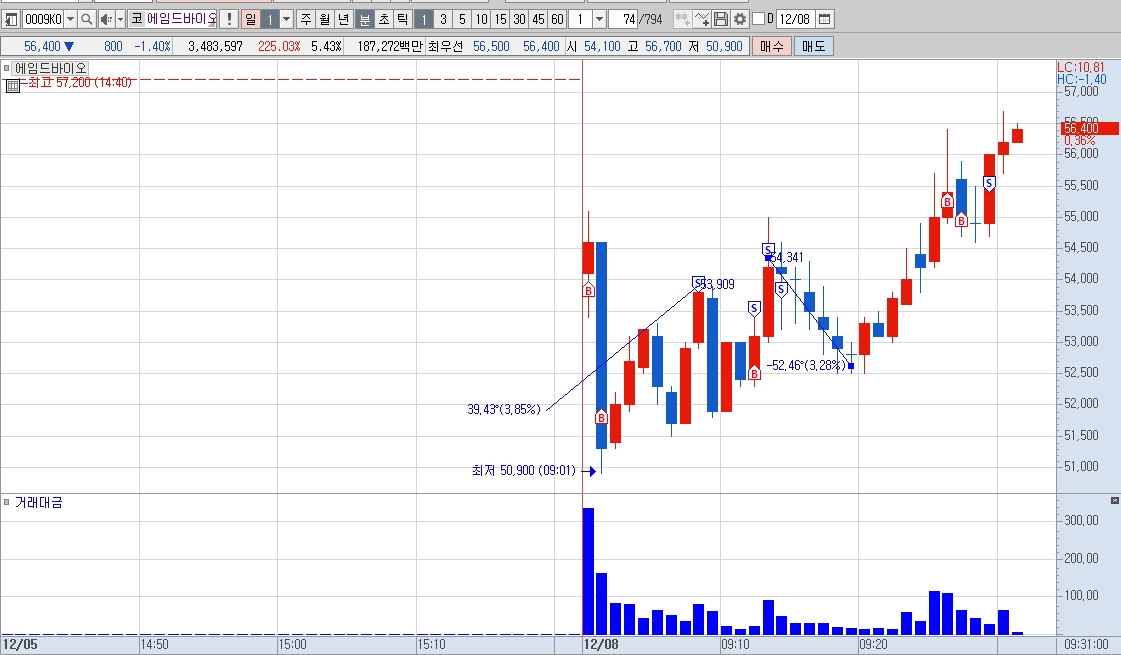Open the custom interval dropdown arrow
The height and width of the screenshot is (655, 1121).
pos(600,19)
